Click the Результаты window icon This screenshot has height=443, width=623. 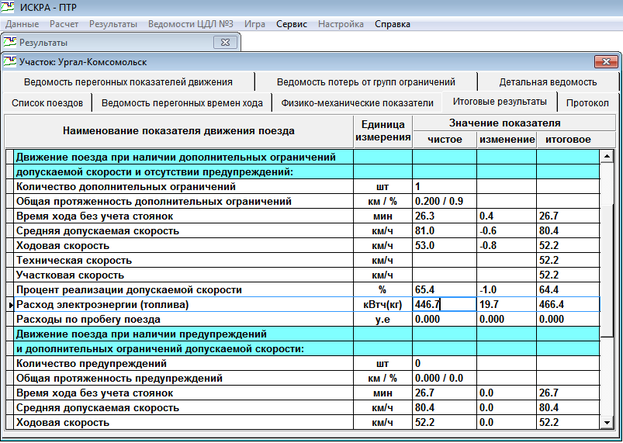click(10, 43)
